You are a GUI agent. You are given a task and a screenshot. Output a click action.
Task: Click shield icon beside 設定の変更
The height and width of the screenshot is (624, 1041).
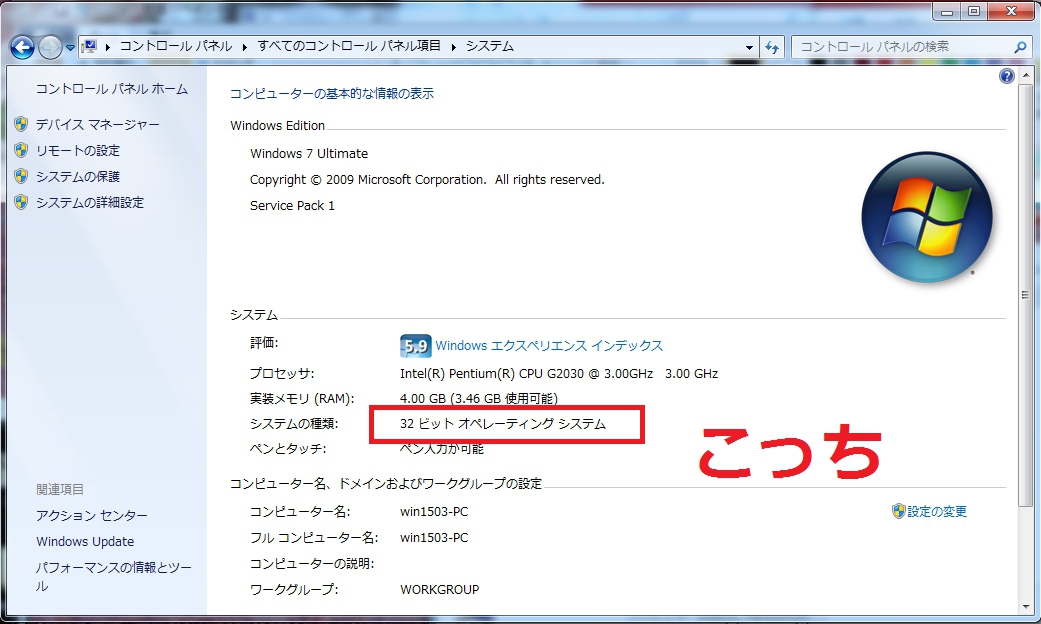898,510
